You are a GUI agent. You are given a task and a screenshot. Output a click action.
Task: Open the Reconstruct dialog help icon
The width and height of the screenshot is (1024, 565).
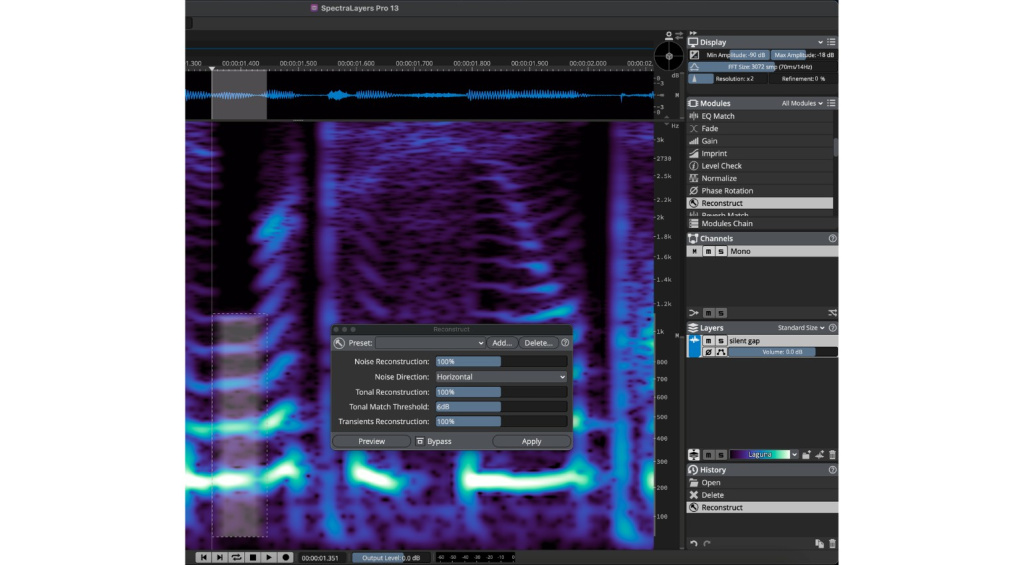[565, 342]
